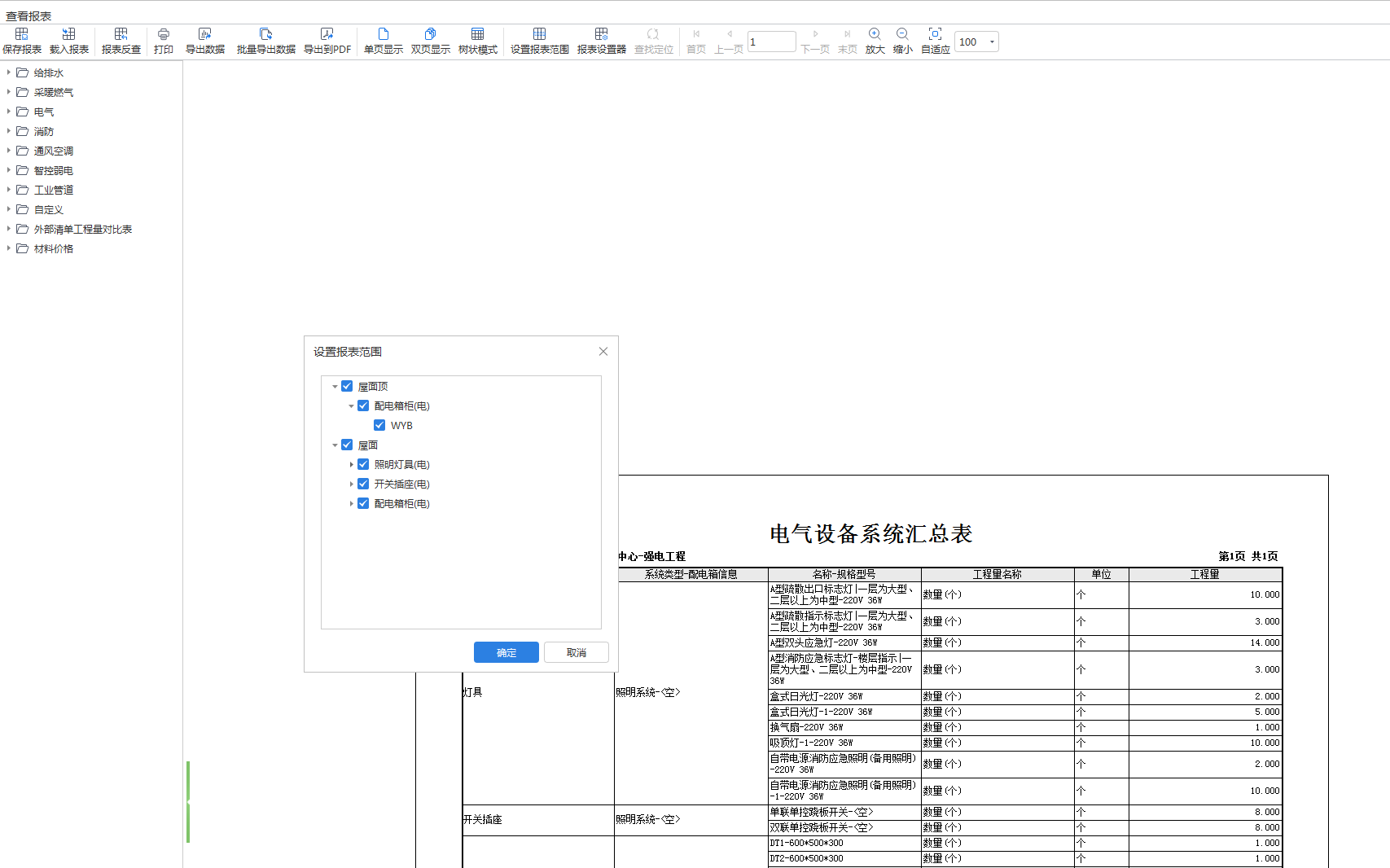Click 设置报表范围 (set report range) icon
Viewport: 1390px width, 868px height.
coord(540,34)
